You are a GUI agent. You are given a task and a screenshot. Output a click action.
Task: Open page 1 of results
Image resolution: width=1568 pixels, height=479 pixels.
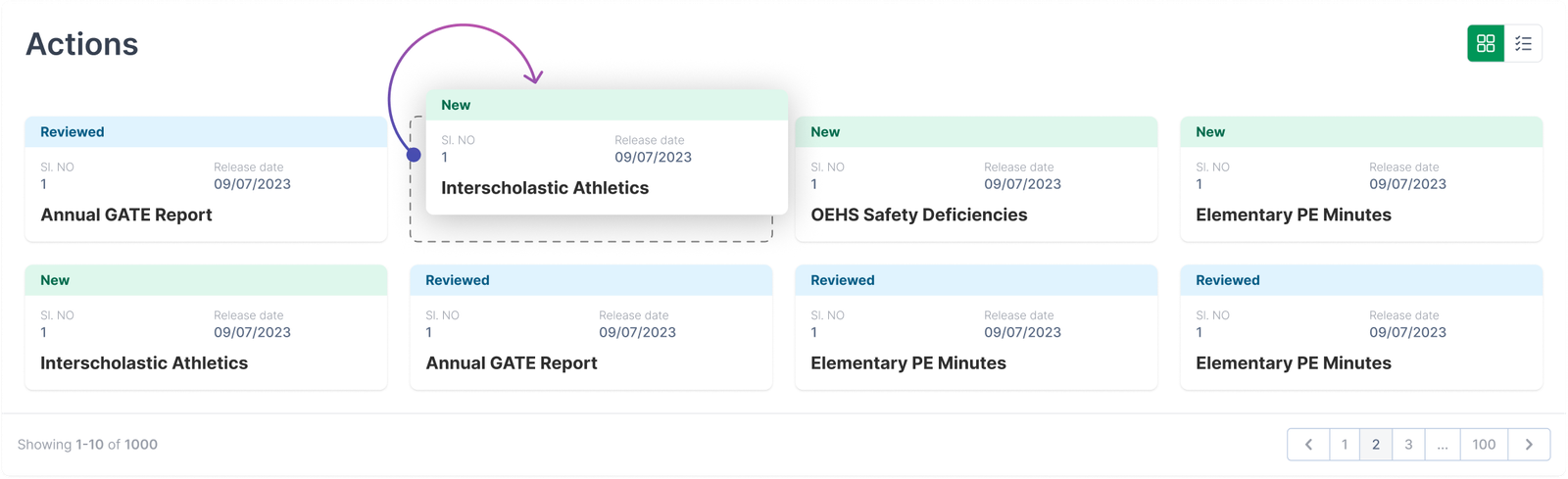[x=1345, y=445]
